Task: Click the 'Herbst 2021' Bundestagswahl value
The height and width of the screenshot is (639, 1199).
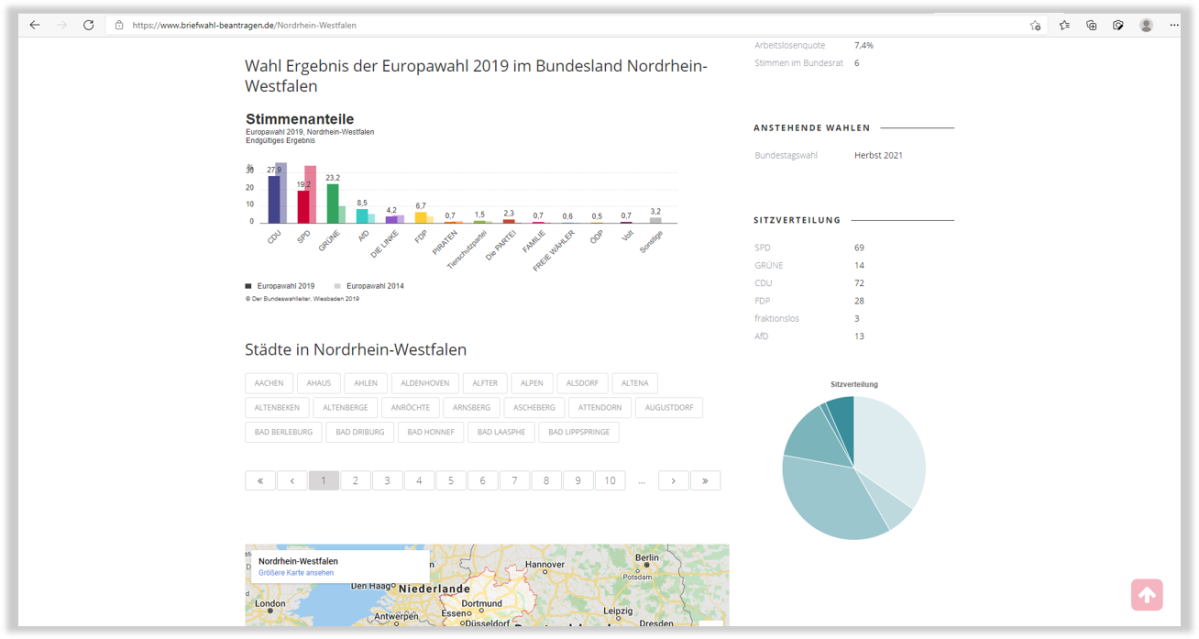Action: pyautogui.click(x=878, y=155)
